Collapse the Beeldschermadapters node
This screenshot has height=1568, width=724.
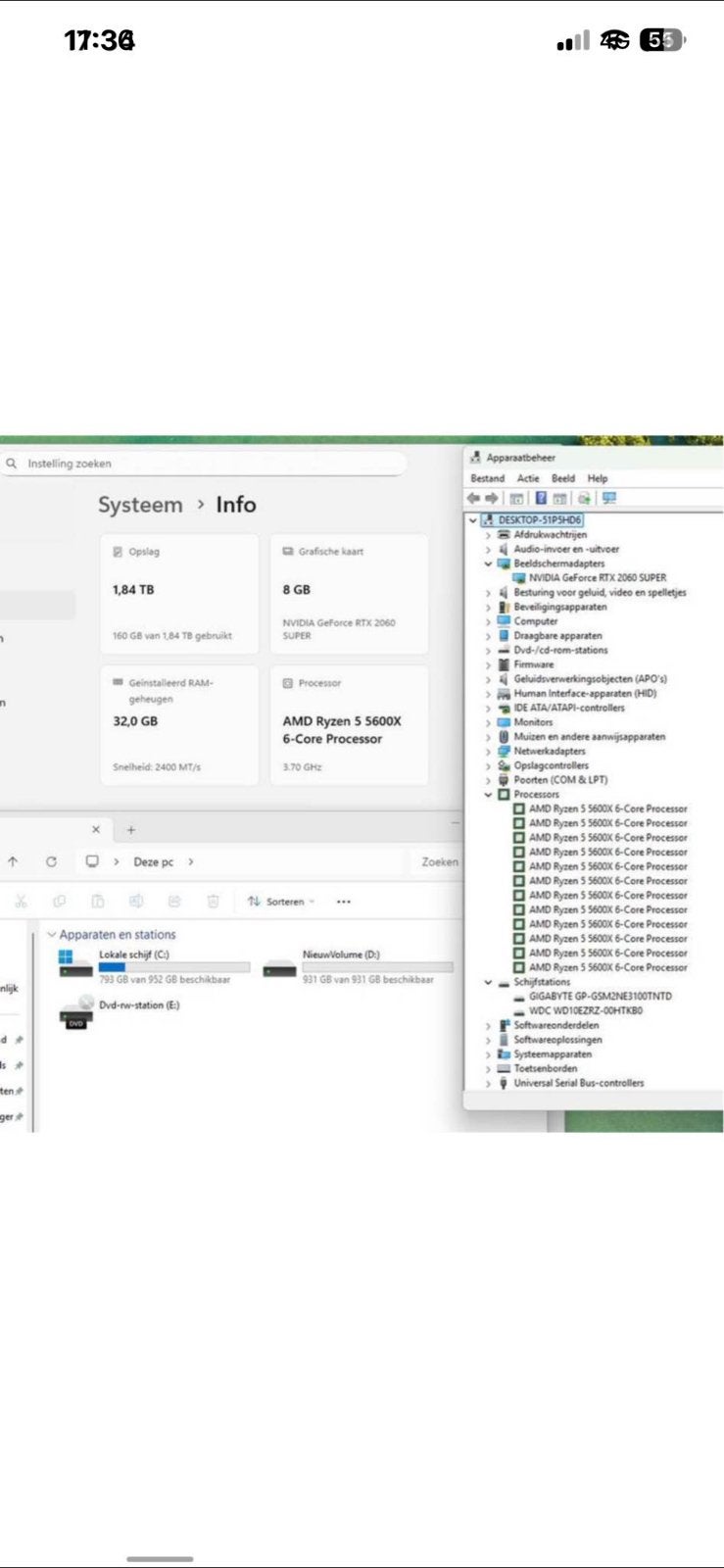[488, 563]
